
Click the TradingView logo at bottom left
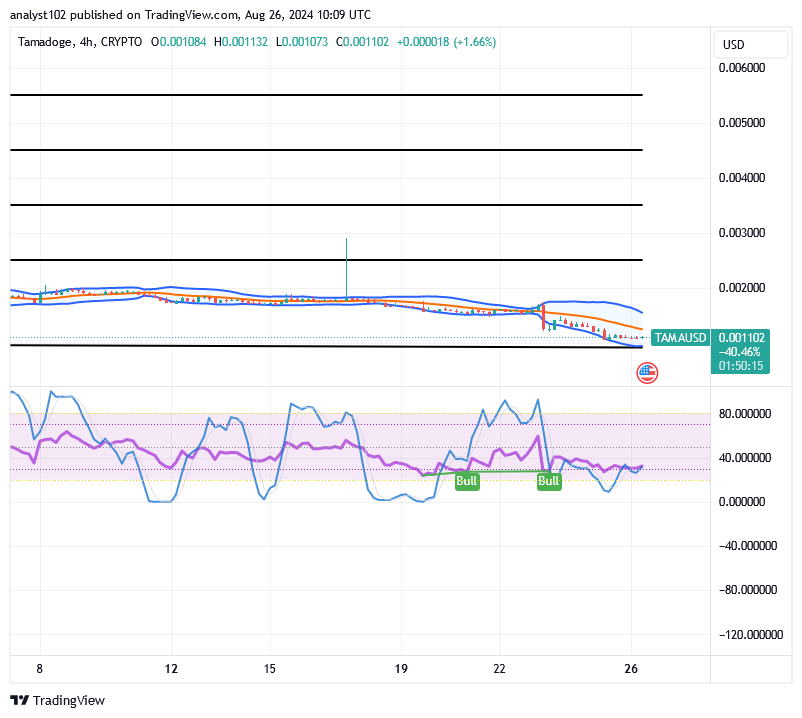click(19, 701)
